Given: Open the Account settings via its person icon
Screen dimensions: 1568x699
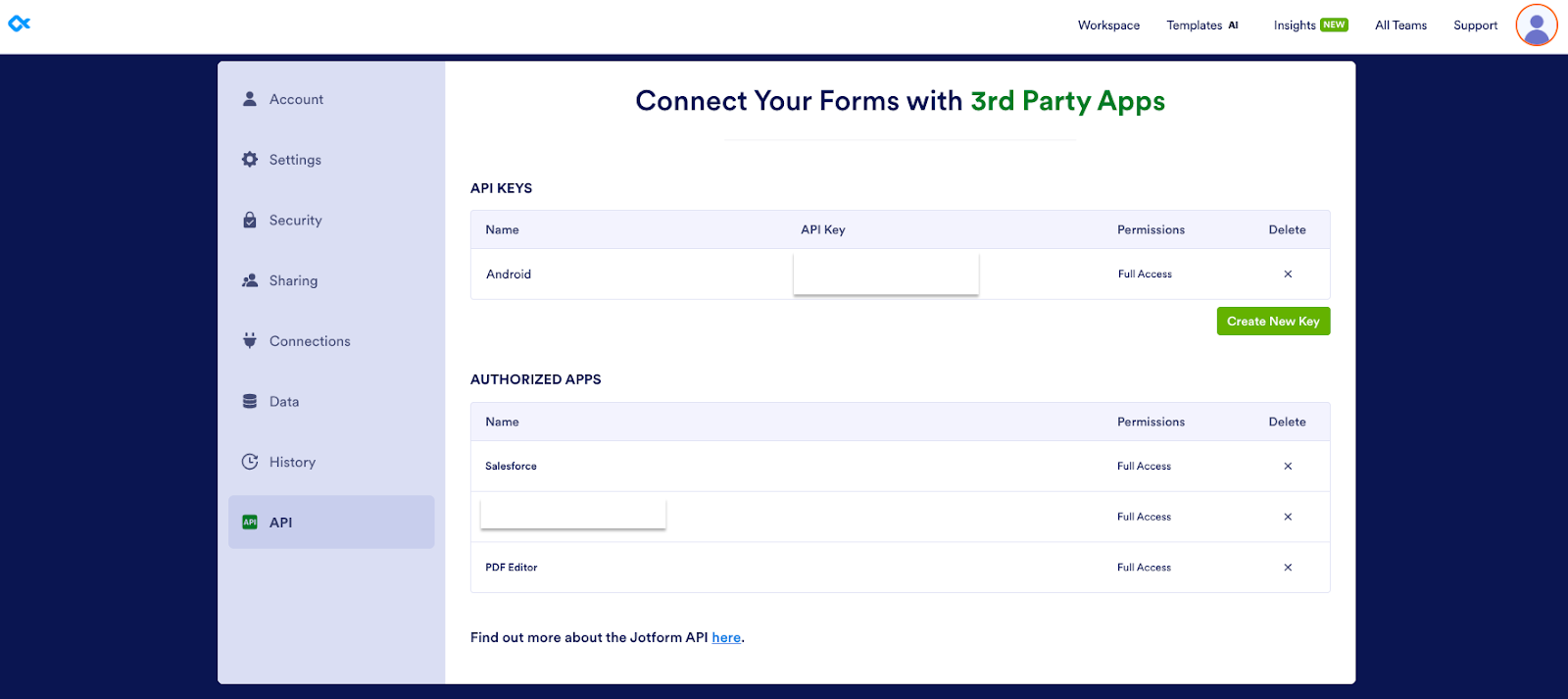Looking at the screenshot, I should coord(250,98).
